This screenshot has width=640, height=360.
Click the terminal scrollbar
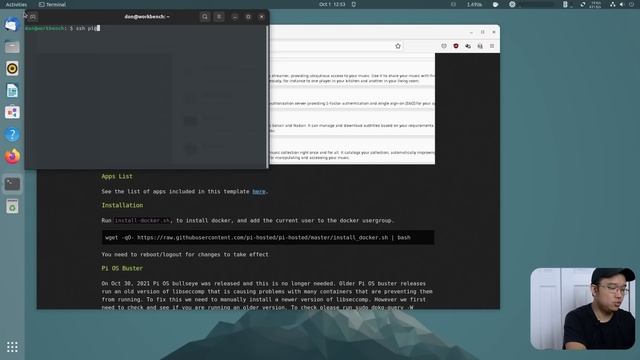pyautogui.click(x=267, y=96)
